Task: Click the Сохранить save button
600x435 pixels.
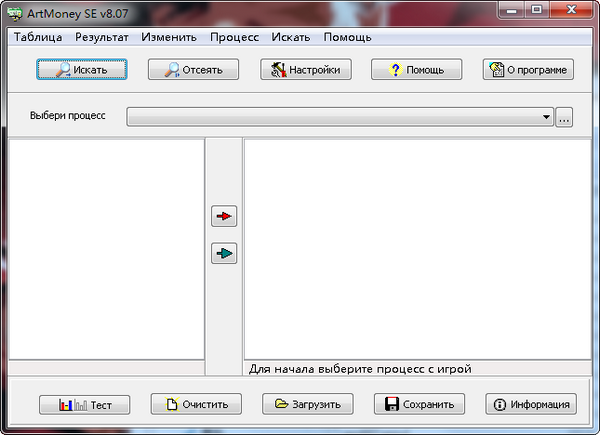Action: 419,404
